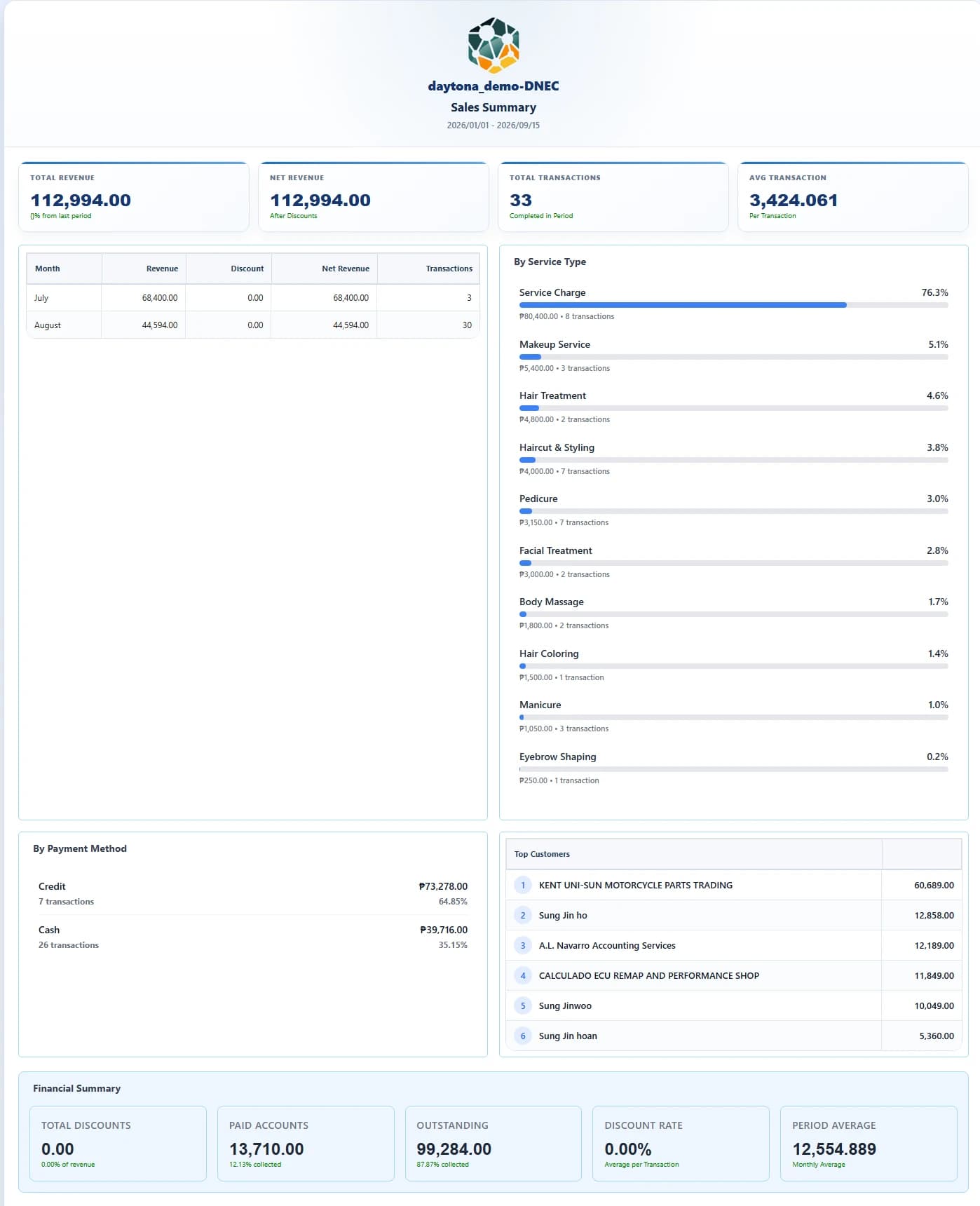Screen dimensions: 980x1206
Task: Click the rank 2 badge for Sung Jin ho
Action: click(x=523, y=915)
